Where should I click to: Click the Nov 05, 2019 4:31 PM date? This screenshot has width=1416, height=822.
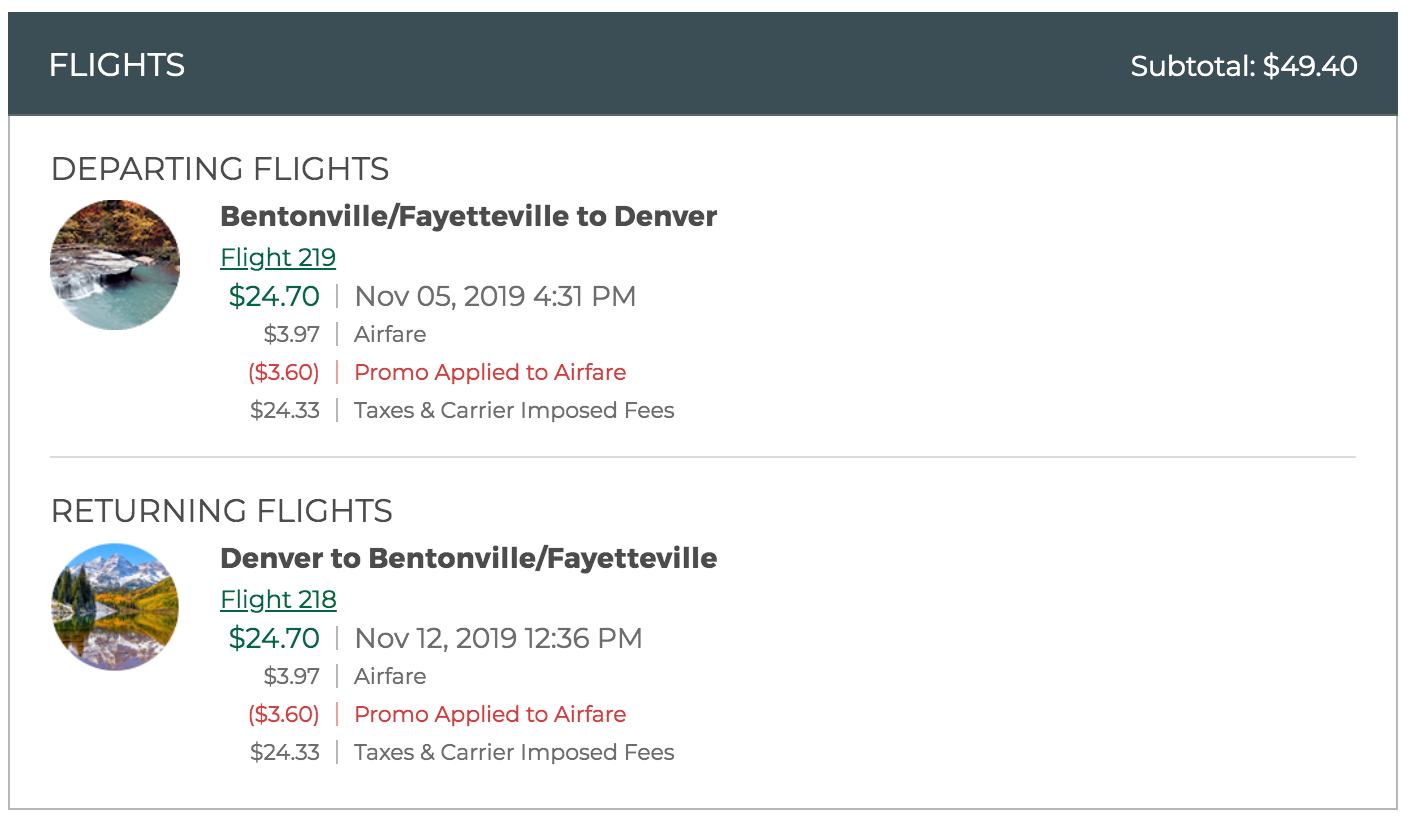[495, 296]
